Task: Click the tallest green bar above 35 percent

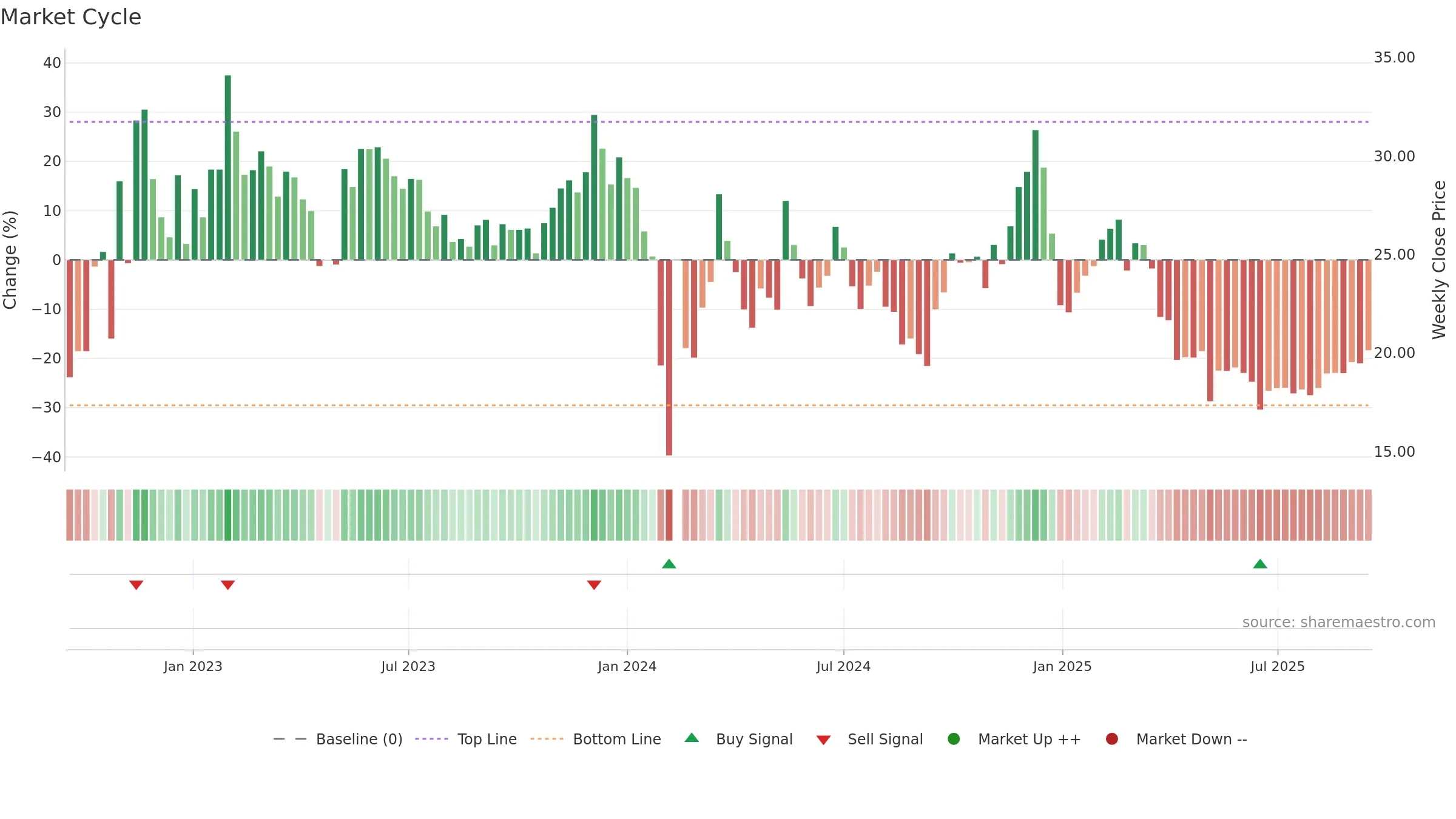Action: 227,167
